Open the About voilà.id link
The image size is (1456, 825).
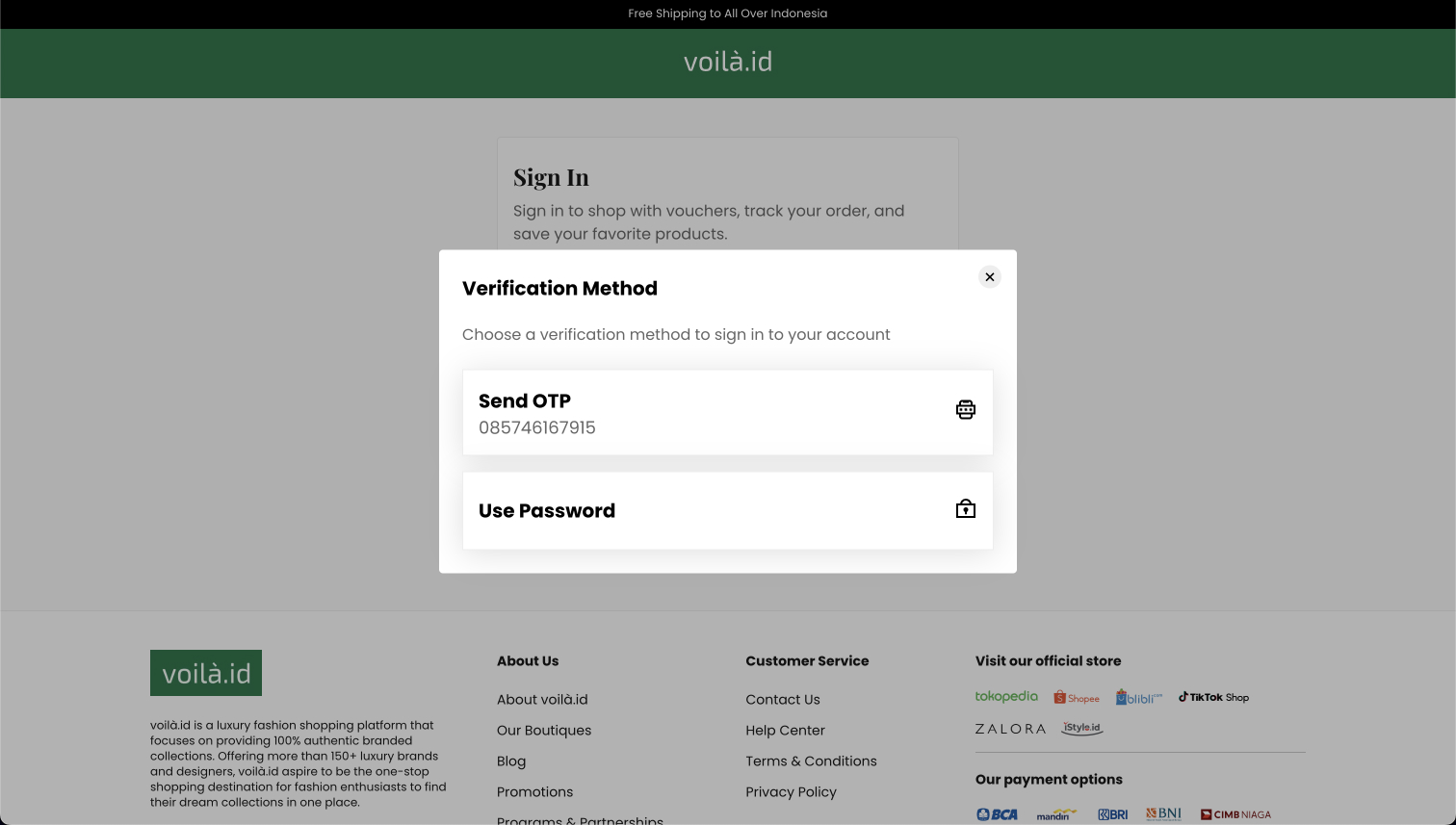(x=542, y=700)
